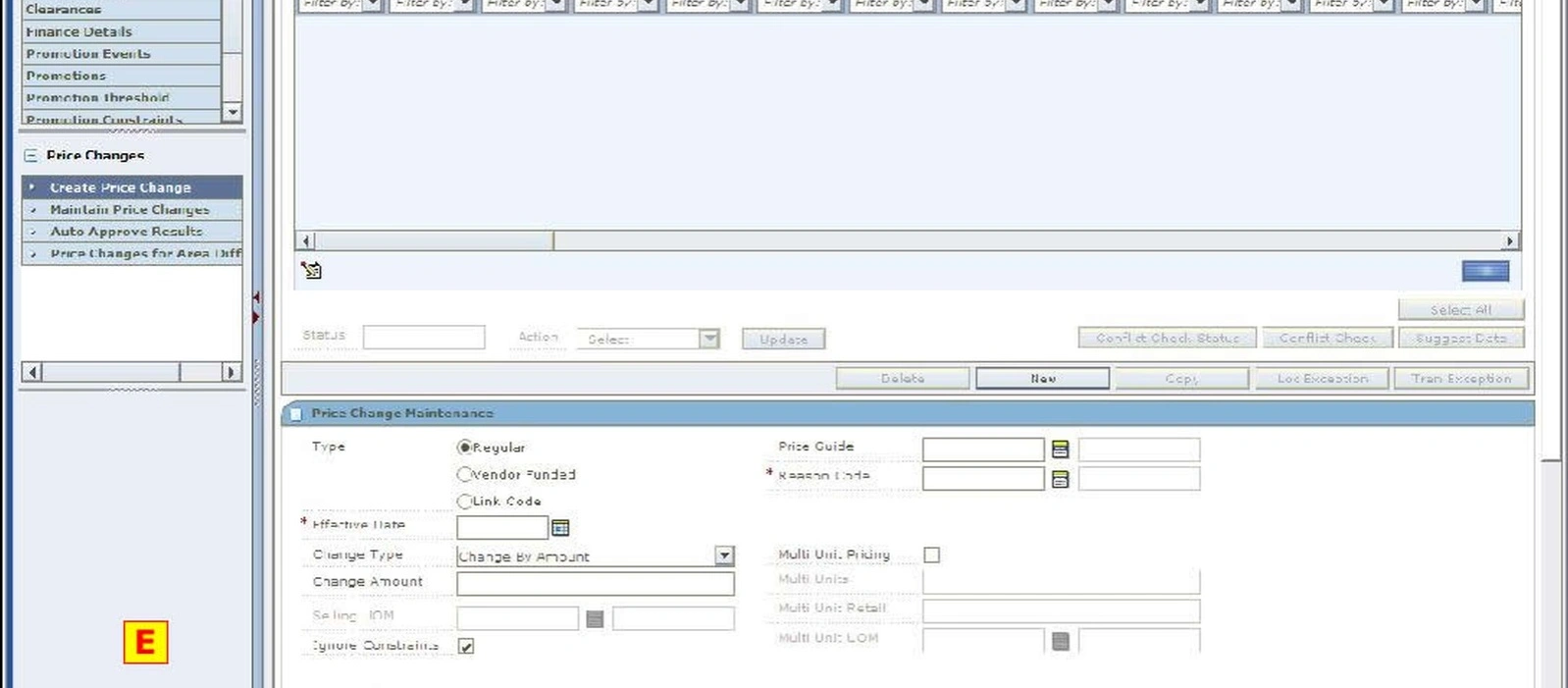The image size is (1568, 688).
Task: Click the left arrow of the table scrollbar
Action: click(306, 240)
